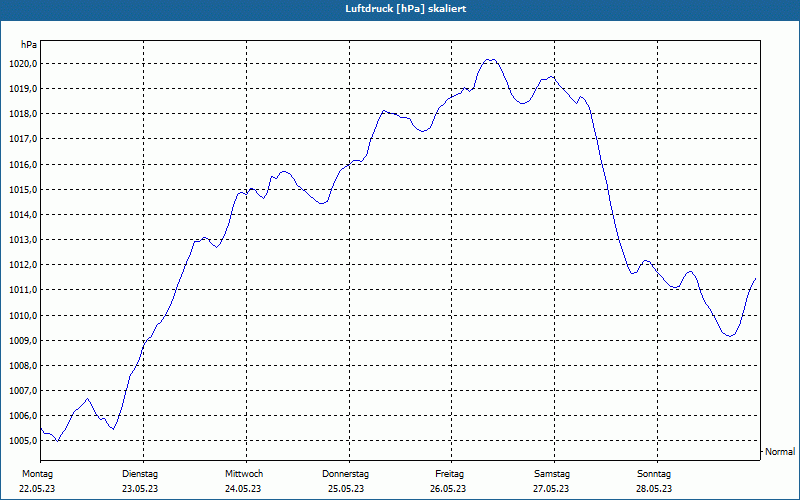Select the 1014,0 axis value
The width and height of the screenshot is (800, 500).
(23, 214)
